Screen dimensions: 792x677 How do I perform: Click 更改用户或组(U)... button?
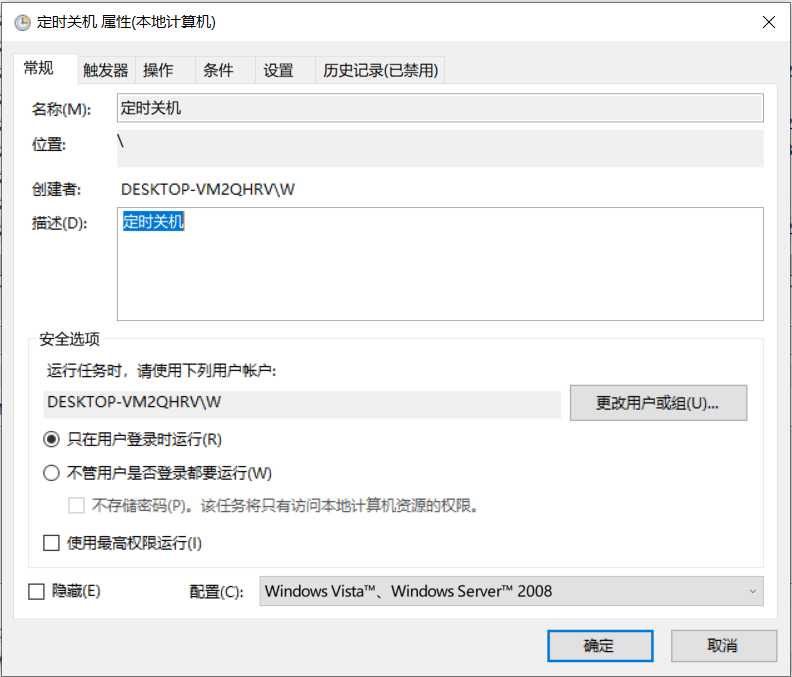click(x=658, y=403)
